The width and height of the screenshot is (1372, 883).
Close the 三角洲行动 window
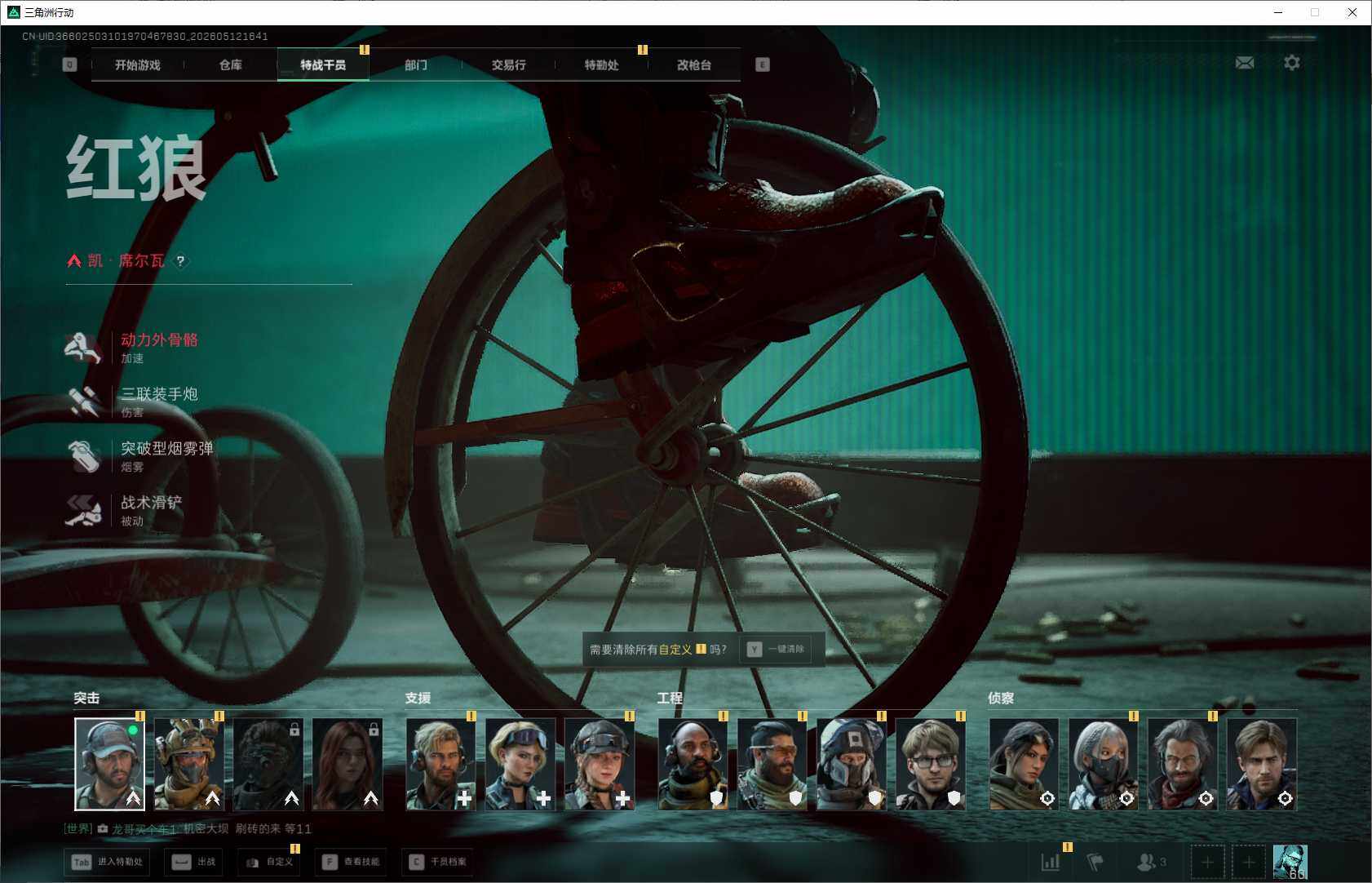tap(1352, 12)
